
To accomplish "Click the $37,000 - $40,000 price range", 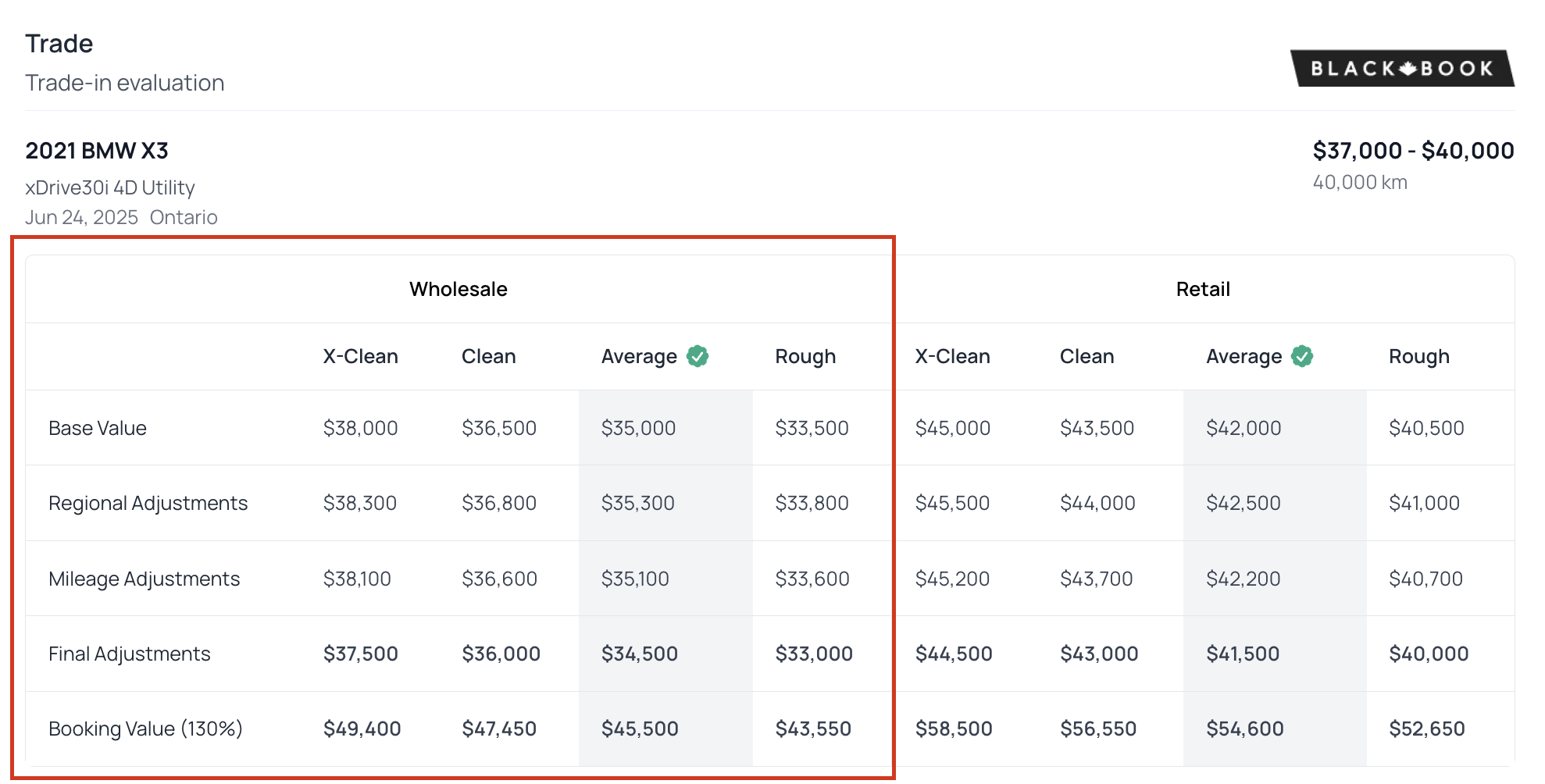I will click(x=1413, y=150).
